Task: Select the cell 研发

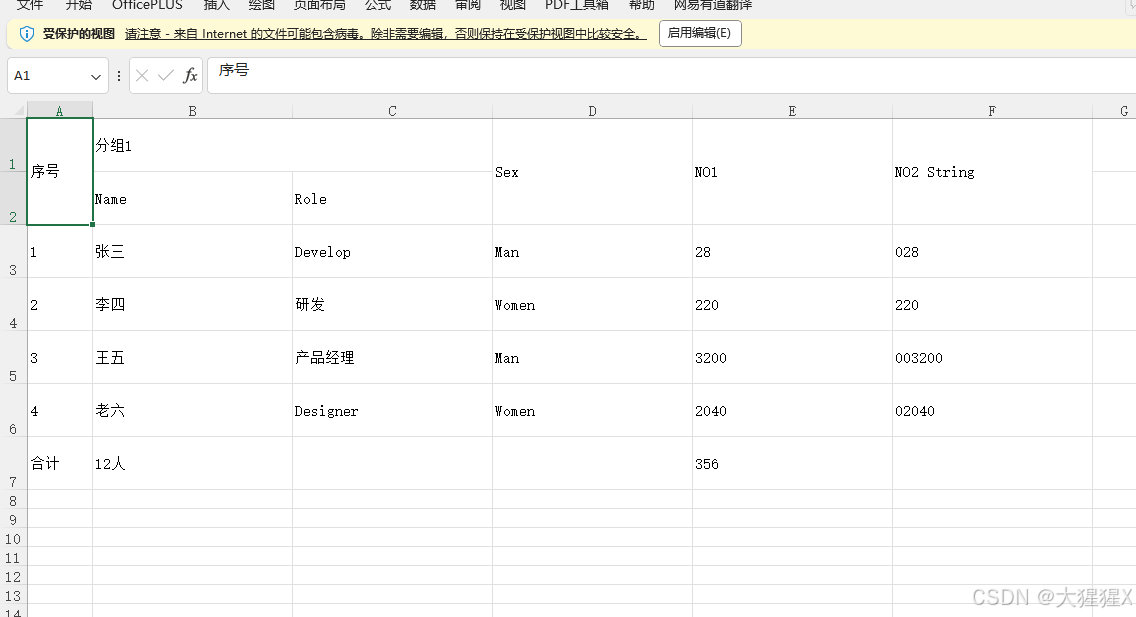Action: click(x=392, y=304)
